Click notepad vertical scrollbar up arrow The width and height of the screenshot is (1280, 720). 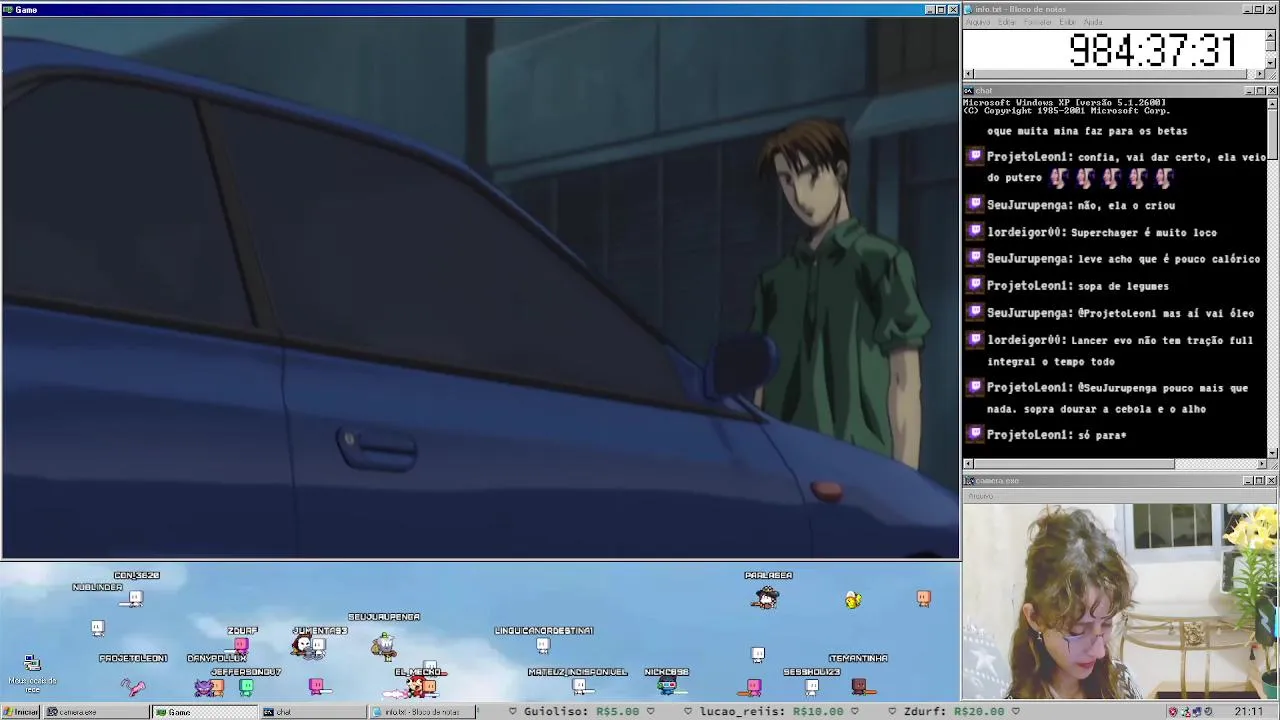pyautogui.click(x=1271, y=35)
